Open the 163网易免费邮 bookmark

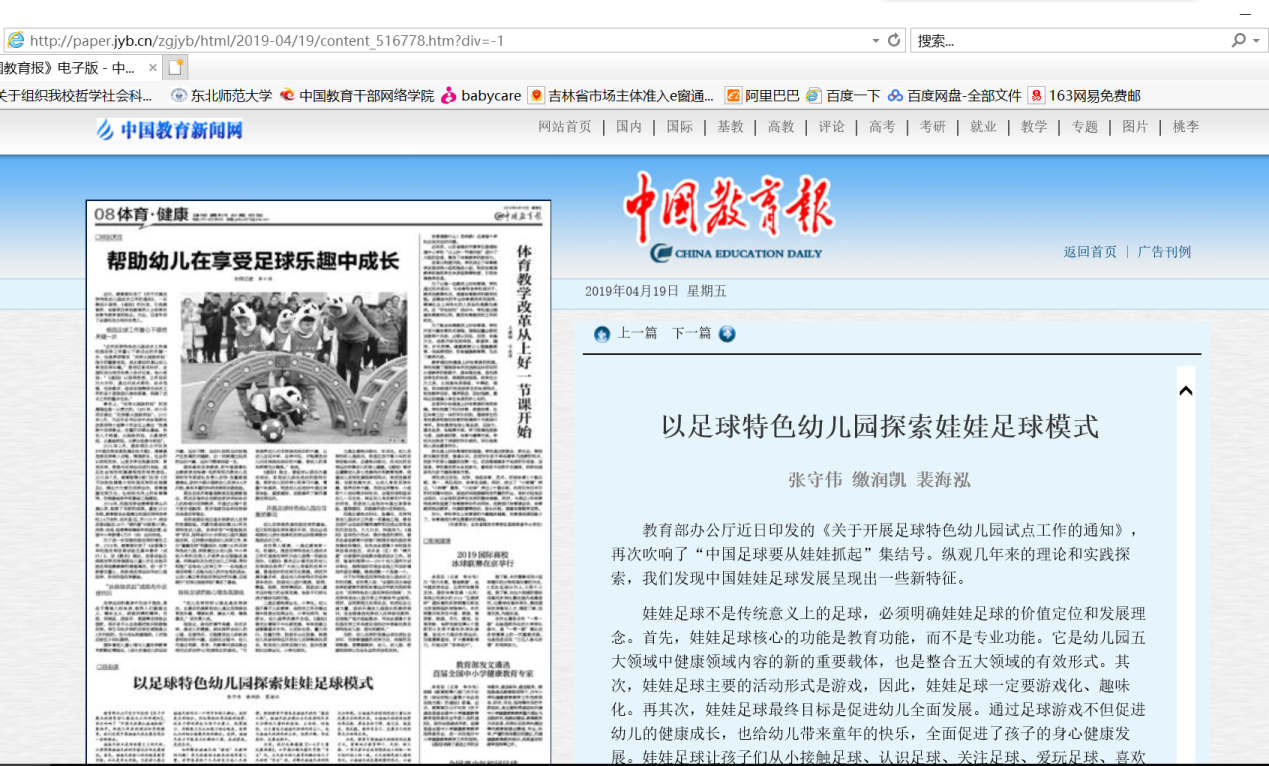1085,96
